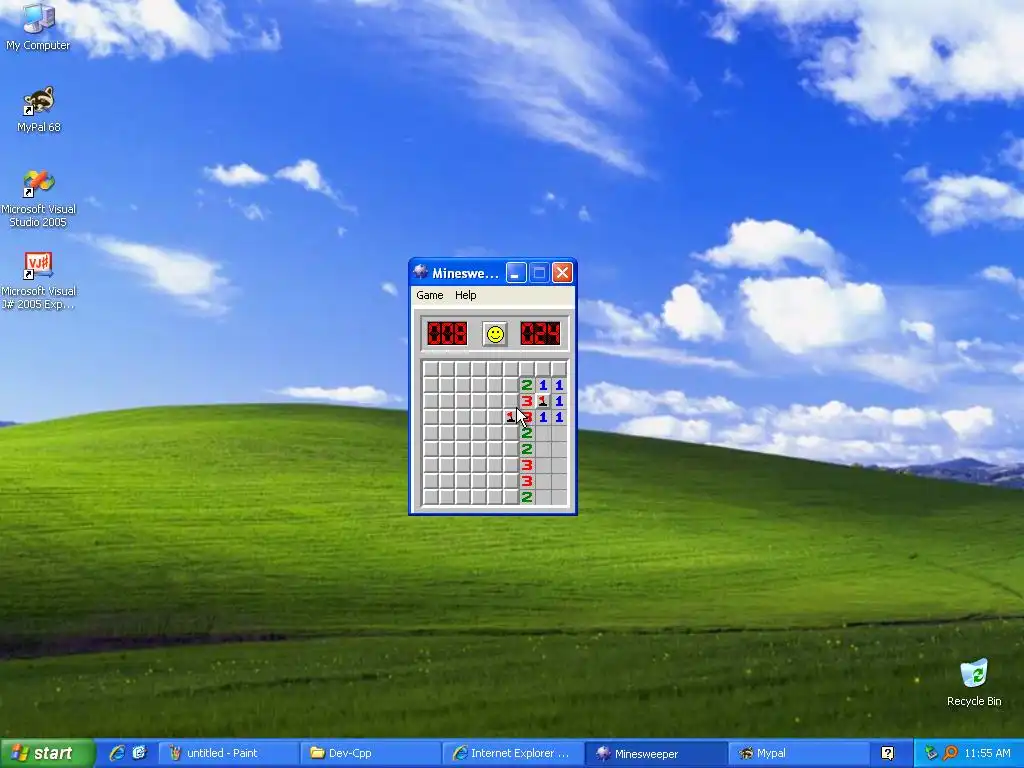This screenshot has height=768, width=1024.
Task: Click the green 2 in the bottom row
Action: (527, 497)
